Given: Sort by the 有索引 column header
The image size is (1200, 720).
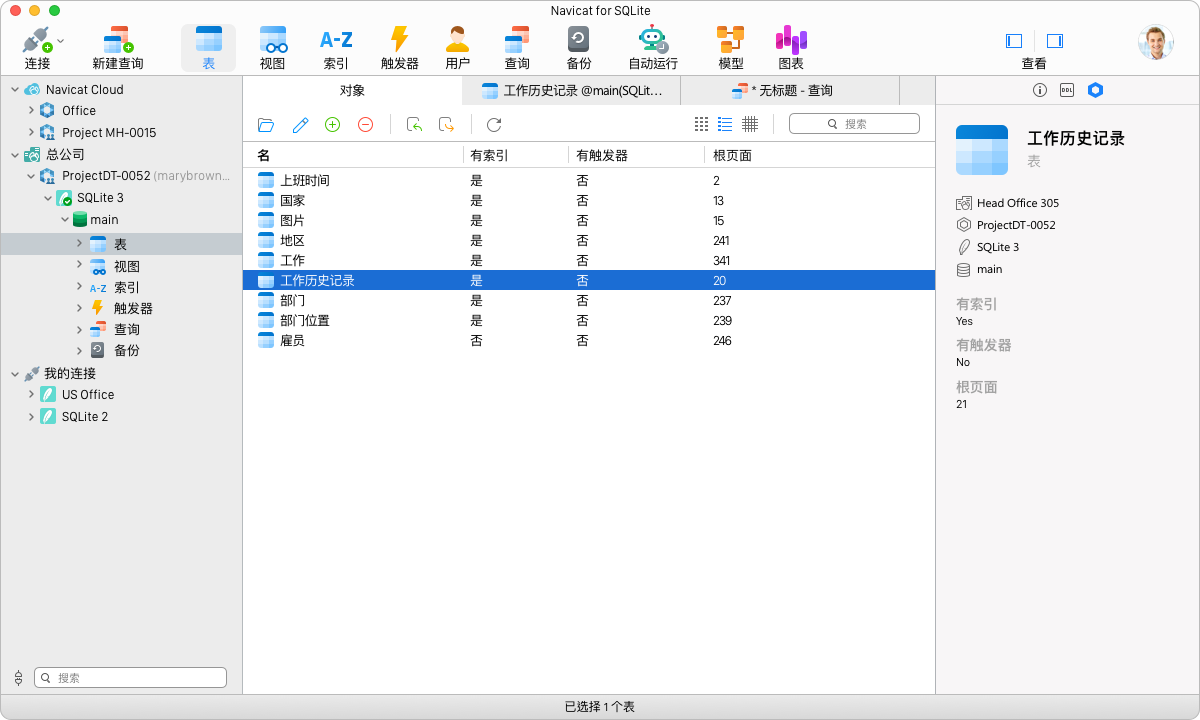Looking at the screenshot, I should click(517, 155).
